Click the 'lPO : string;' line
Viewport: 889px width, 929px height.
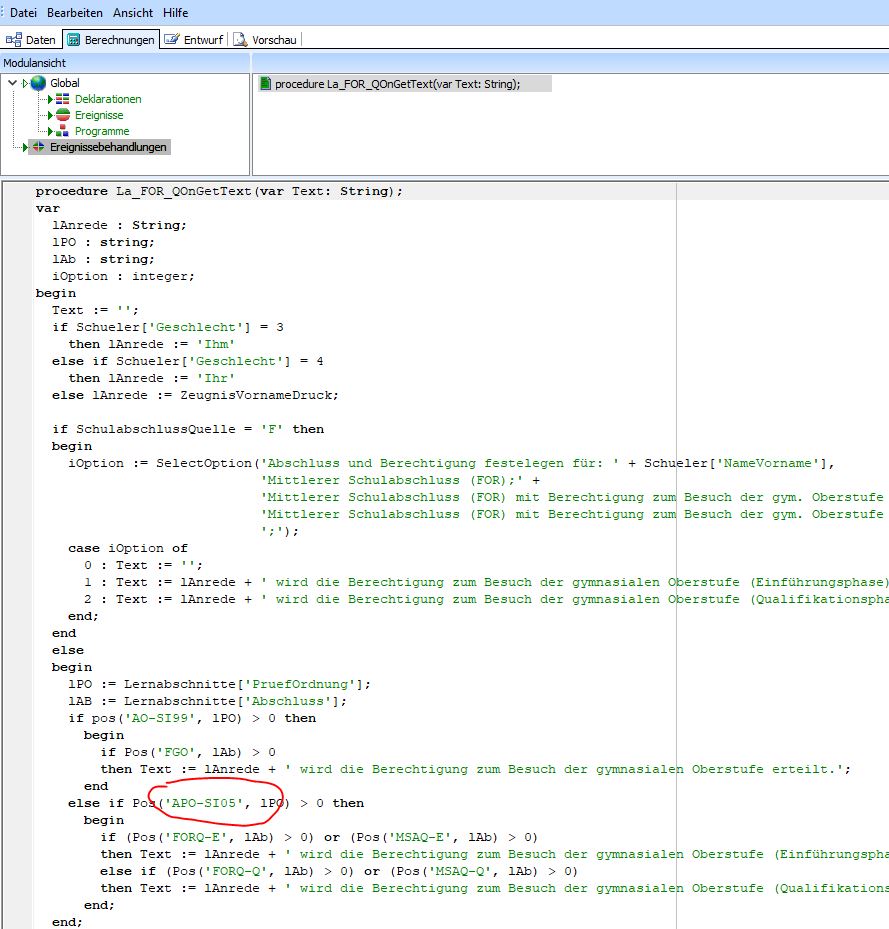pyautogui.click(x=103, y=242)
